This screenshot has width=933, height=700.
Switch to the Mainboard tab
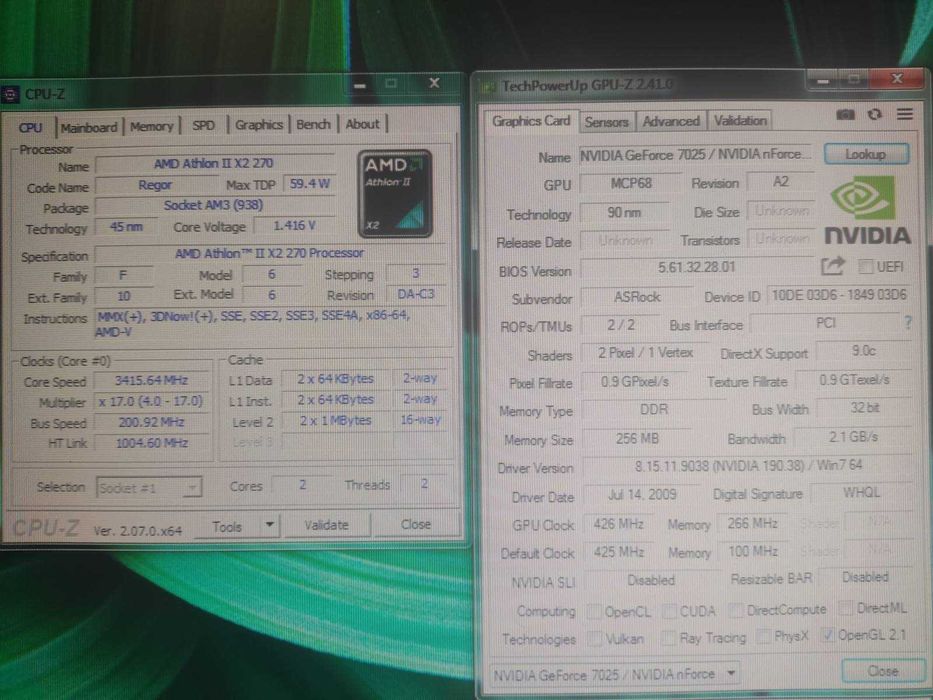tap(89, 127)
